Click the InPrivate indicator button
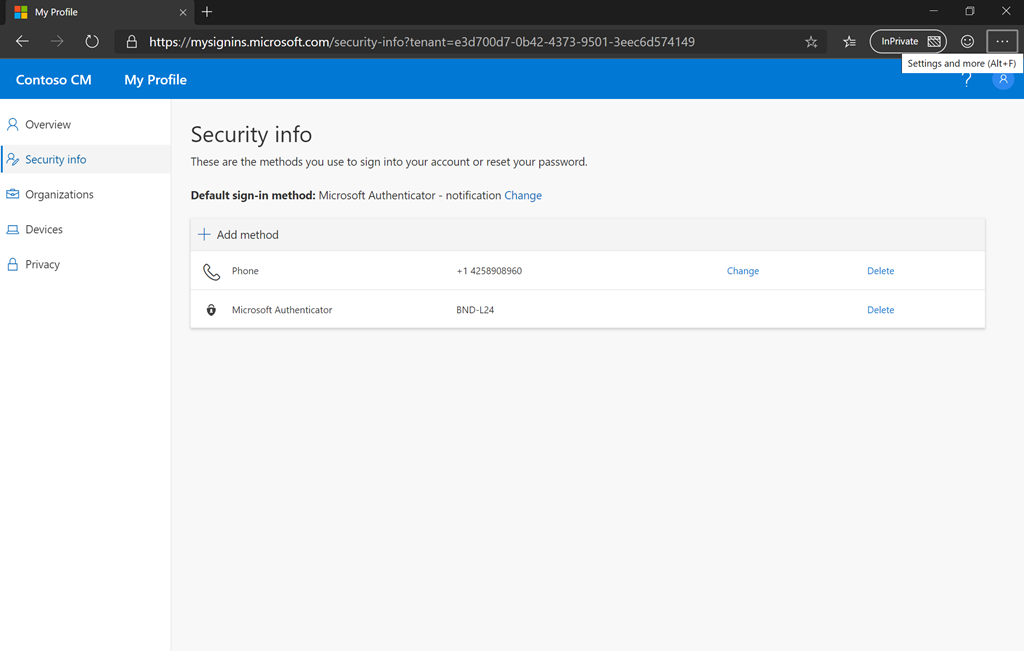 [908, 42]
